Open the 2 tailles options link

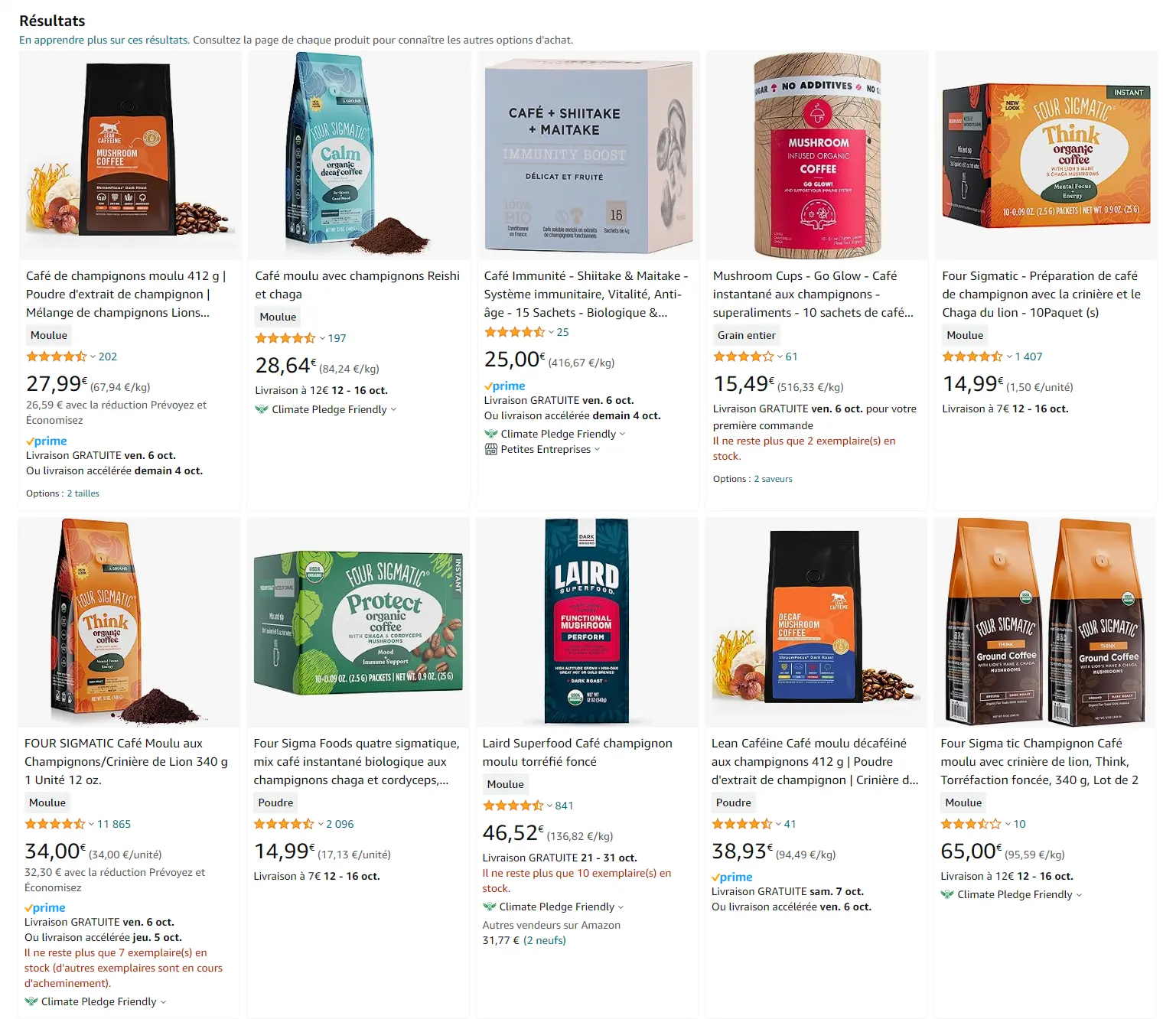coord(83,493)
